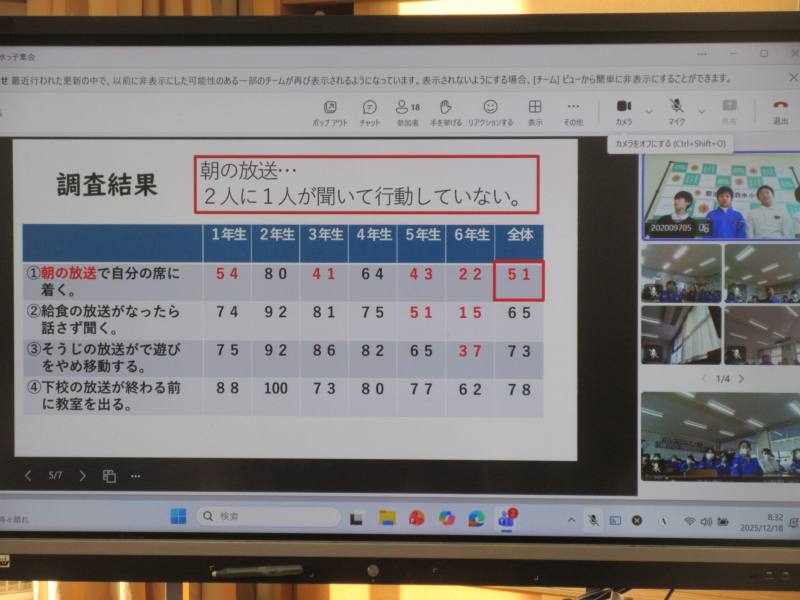Show hidden system tray icons chevron
Viewport: 800px width, 600px height.
coord(571,520)
